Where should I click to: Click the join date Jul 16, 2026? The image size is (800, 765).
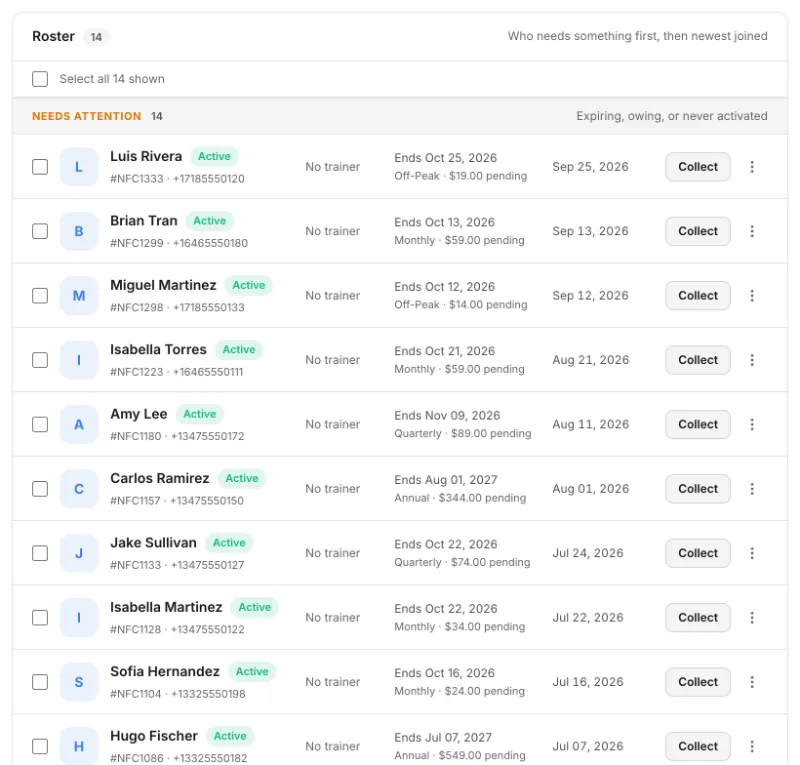(x=588, y=682)
